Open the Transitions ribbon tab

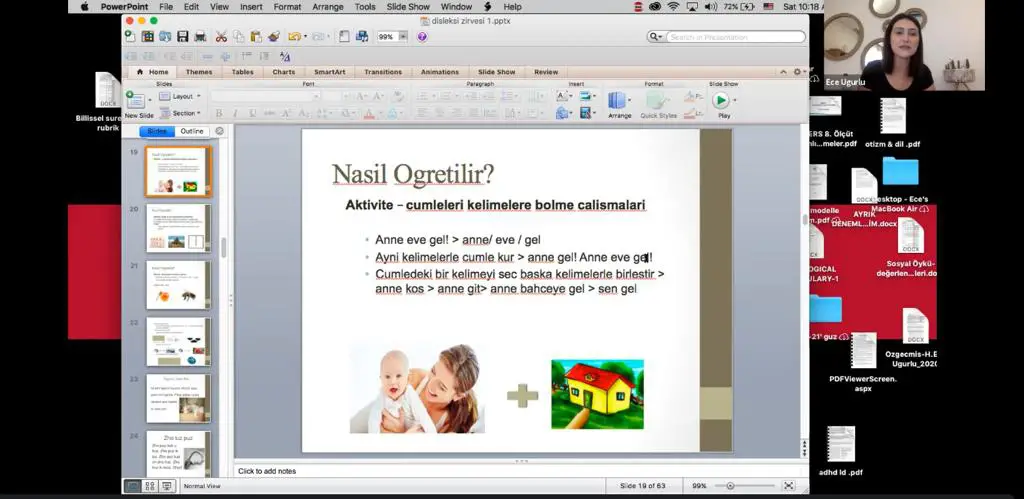383,72
